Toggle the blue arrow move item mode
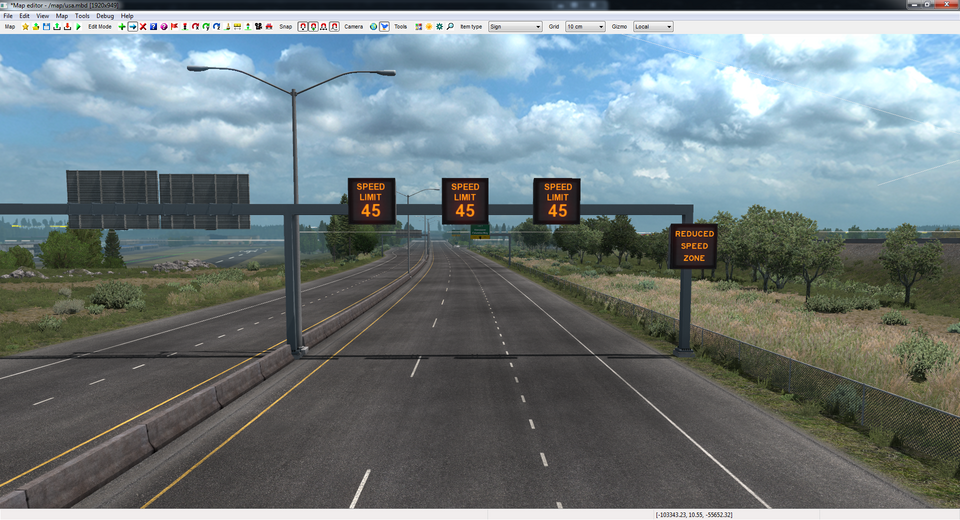Viewport: 960px width, 520px height. 133,27
